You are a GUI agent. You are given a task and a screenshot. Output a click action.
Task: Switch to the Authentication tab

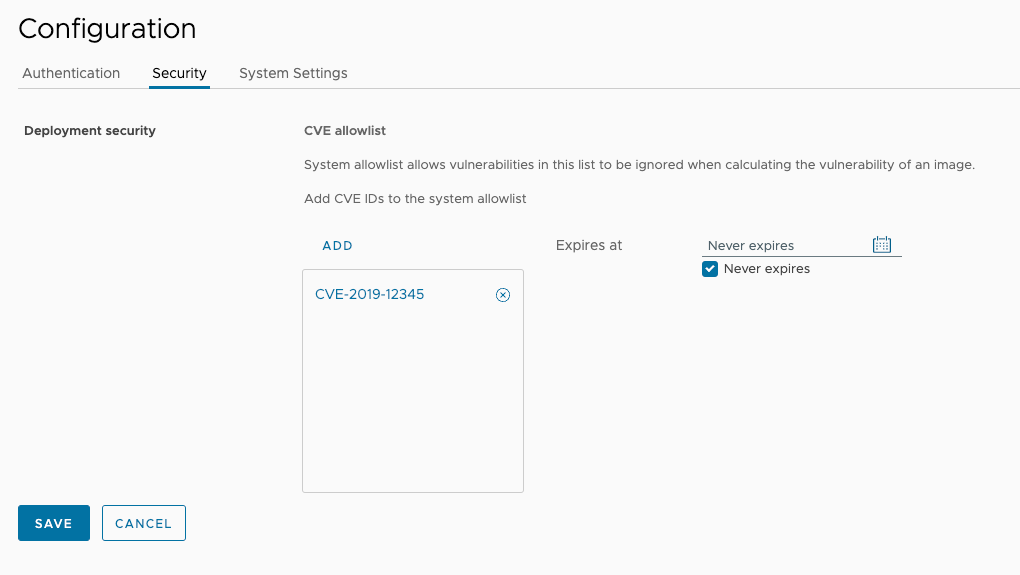71,73
